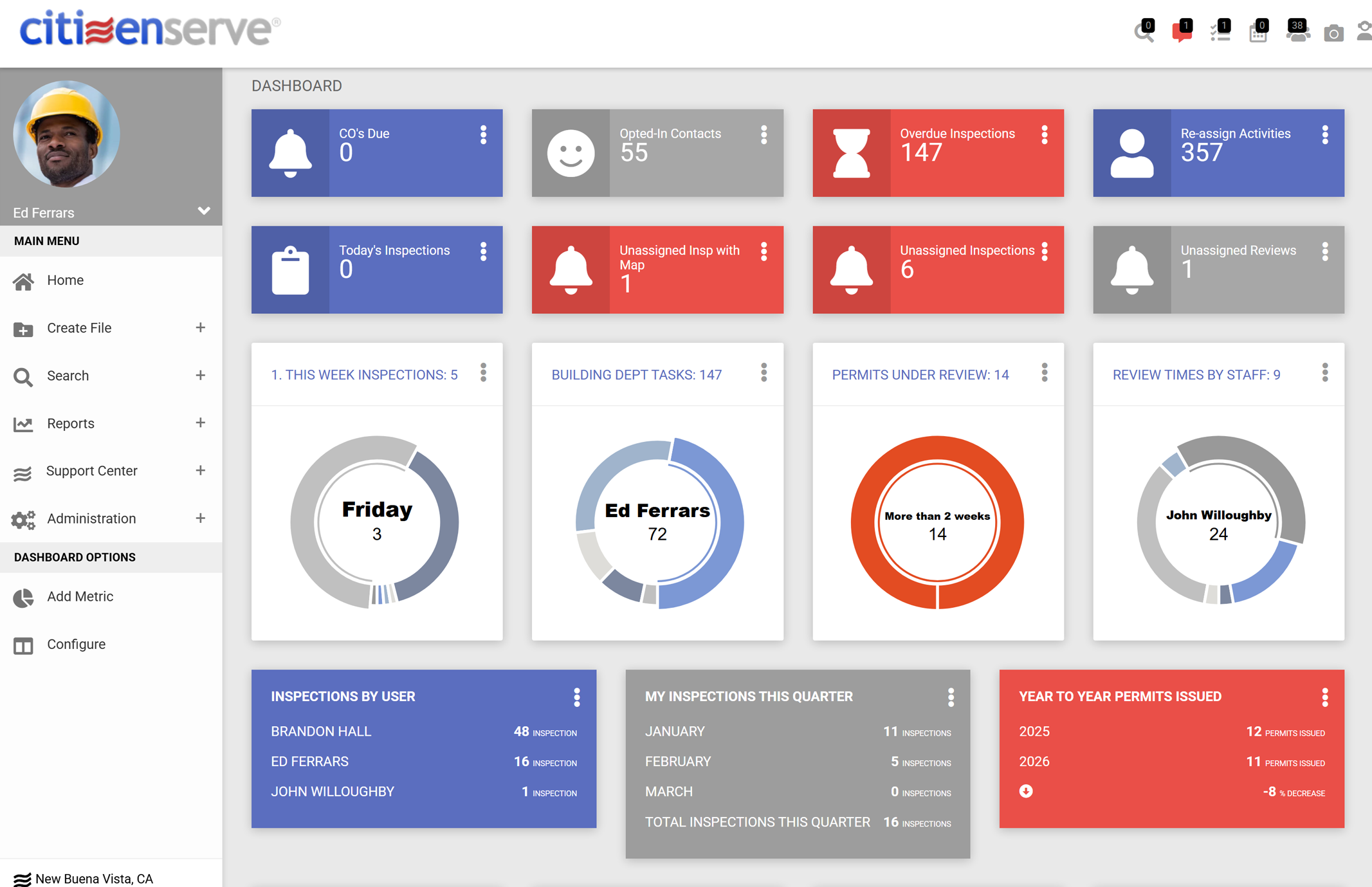Open messages icon showing 1 notification
Viewport: 1372px width, 887px height.
[1182, 33]
